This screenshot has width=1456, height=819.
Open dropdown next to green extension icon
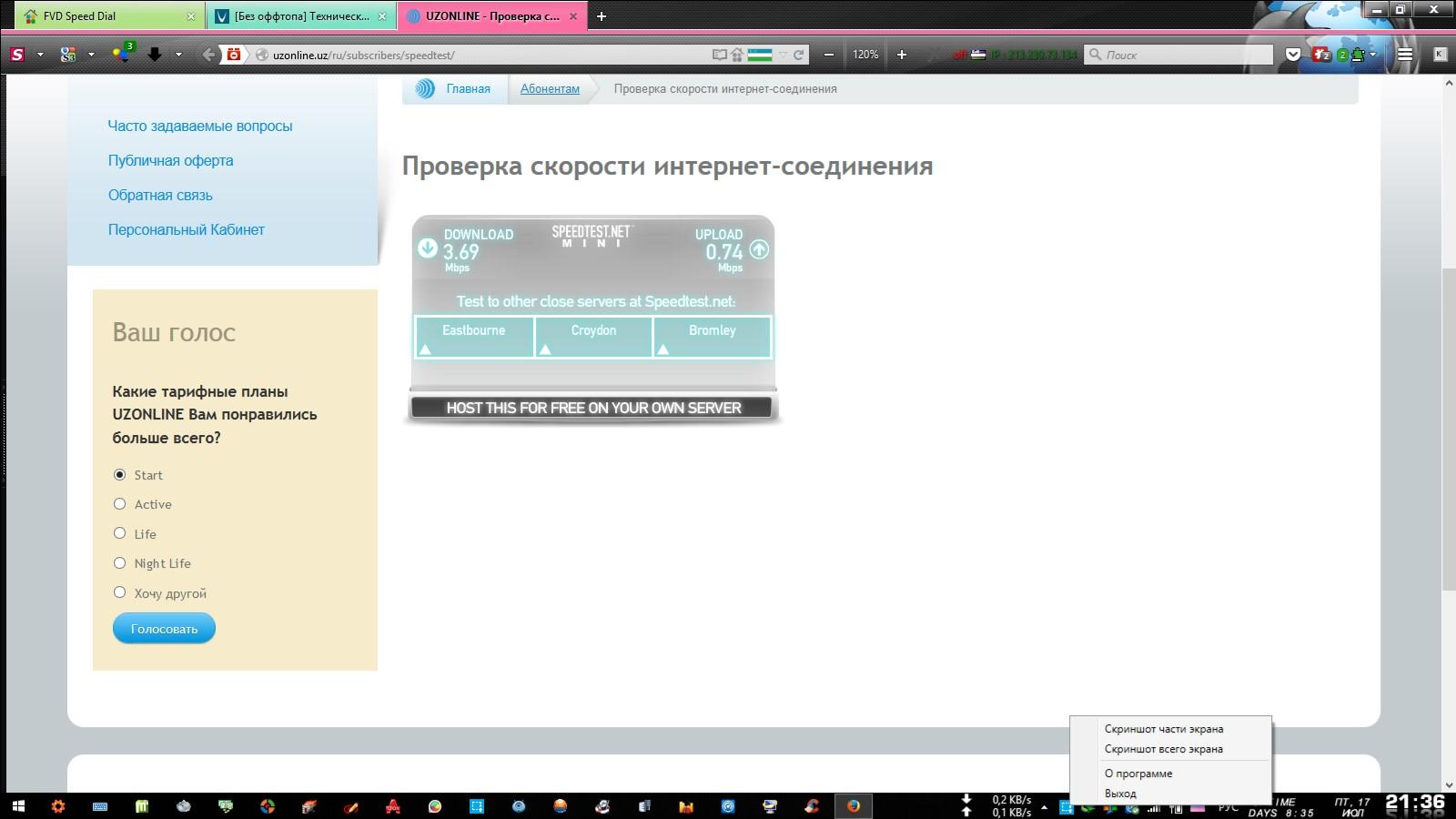1373,55
